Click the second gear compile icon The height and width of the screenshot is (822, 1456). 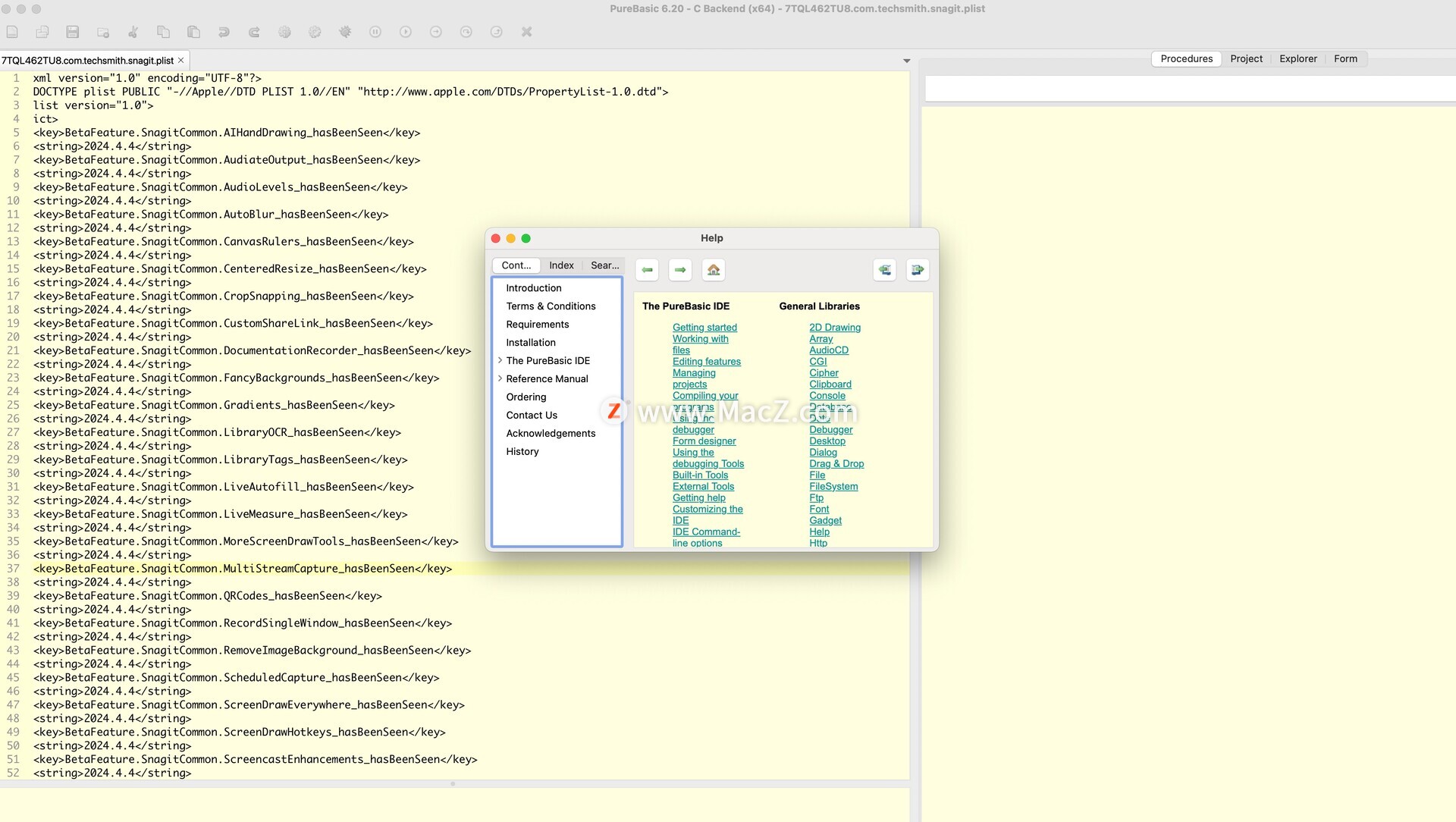click(315, 32)
